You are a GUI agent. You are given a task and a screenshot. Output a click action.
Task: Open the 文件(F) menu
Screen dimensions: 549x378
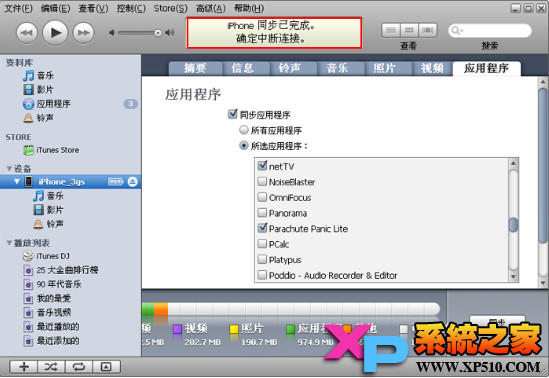pyautogui.click(x=18, y=8)
